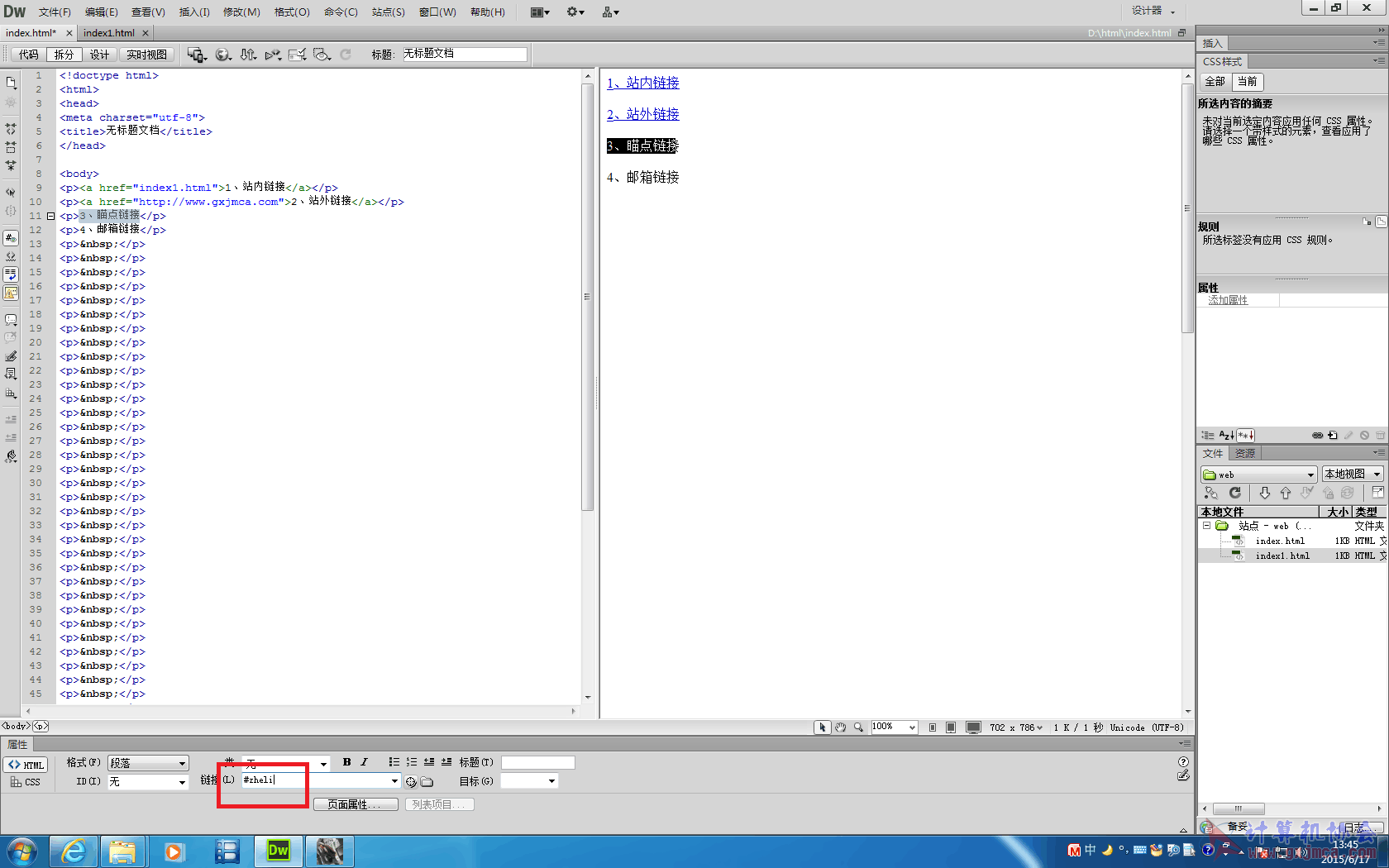This screenshot has height=868, width=1389.
Task: Switch to the index1.html document tab
Action: pos(109,33)
